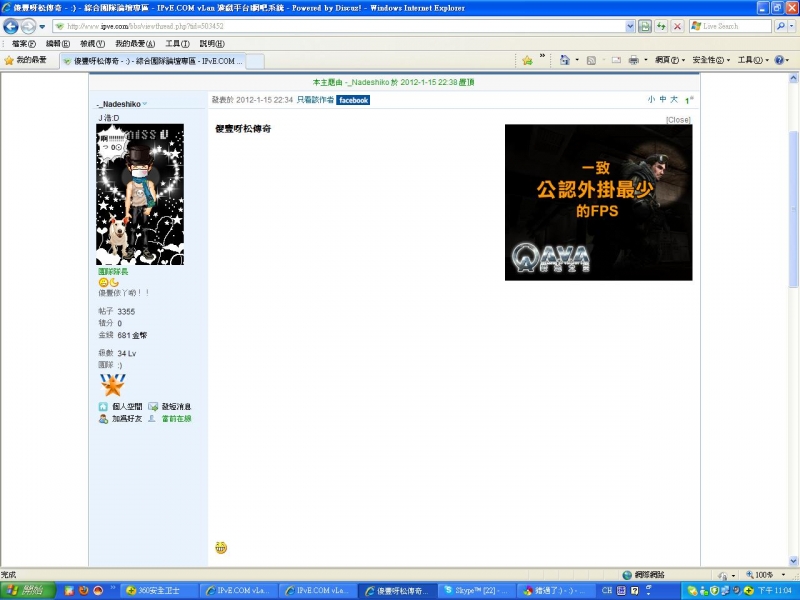This screenshot has width=800, height=600.
Task: Open the Windows 開始 Start button
Action: (28, 590)
